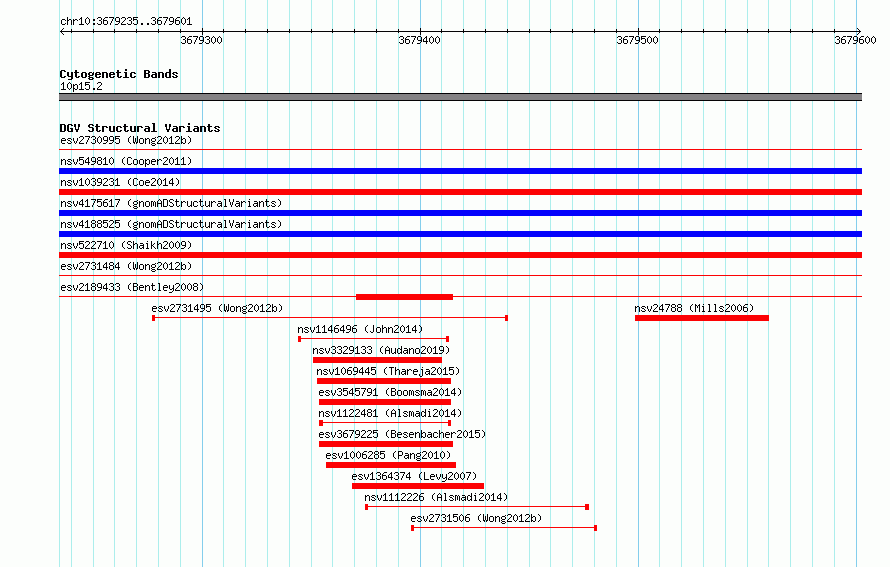Screen dimensions: 890x567
Task: Click the 3679500 ruler position
Action: pyautogui.click(x=637, y=40)
